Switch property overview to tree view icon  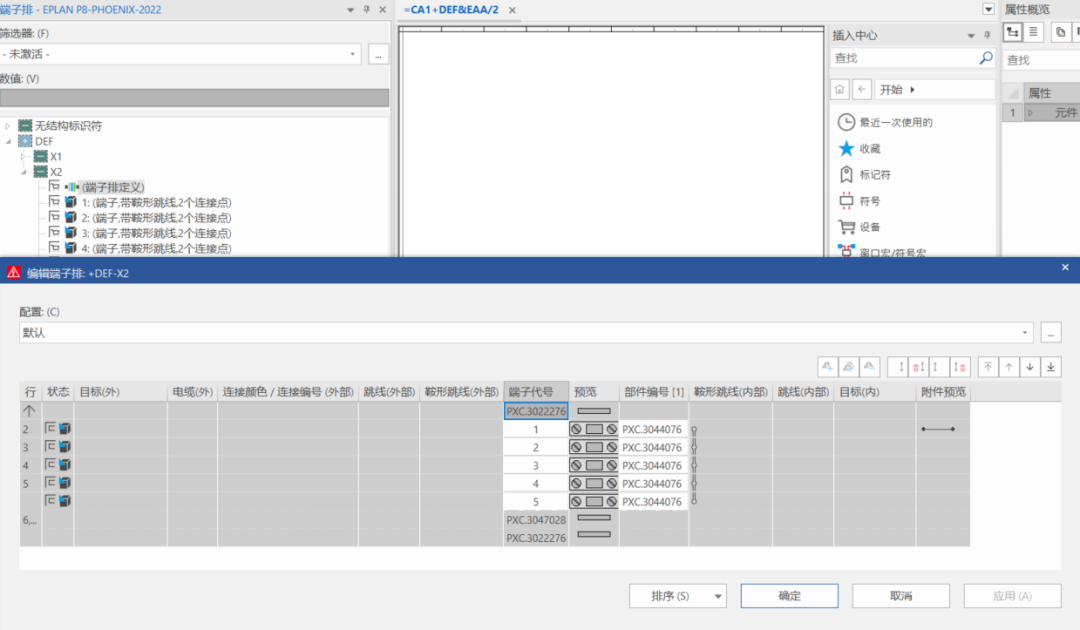[1013, 32]
